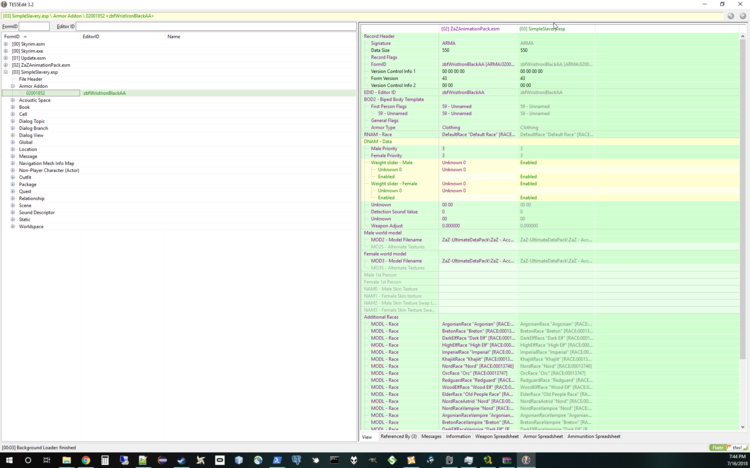The image size is (750, 468).
Task: Collapse the [03] SimpleSlavery.esp node
Action: (x=6, y=72)
